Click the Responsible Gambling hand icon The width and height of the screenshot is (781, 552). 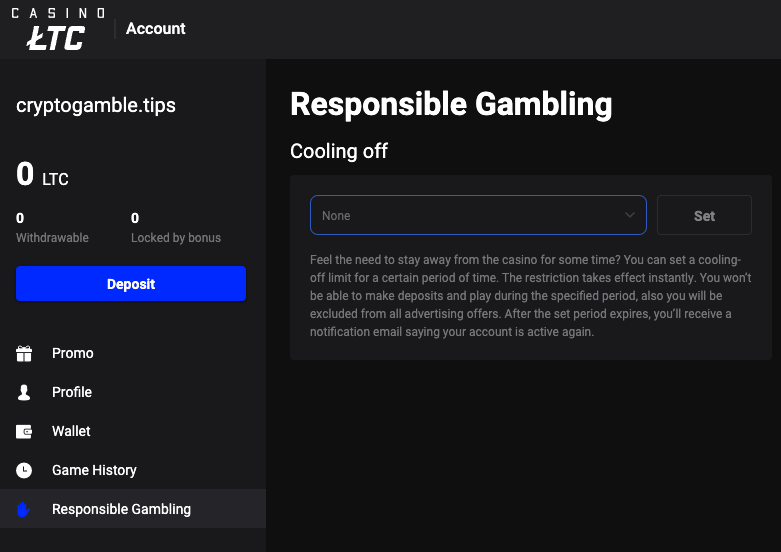coord(24,510)
